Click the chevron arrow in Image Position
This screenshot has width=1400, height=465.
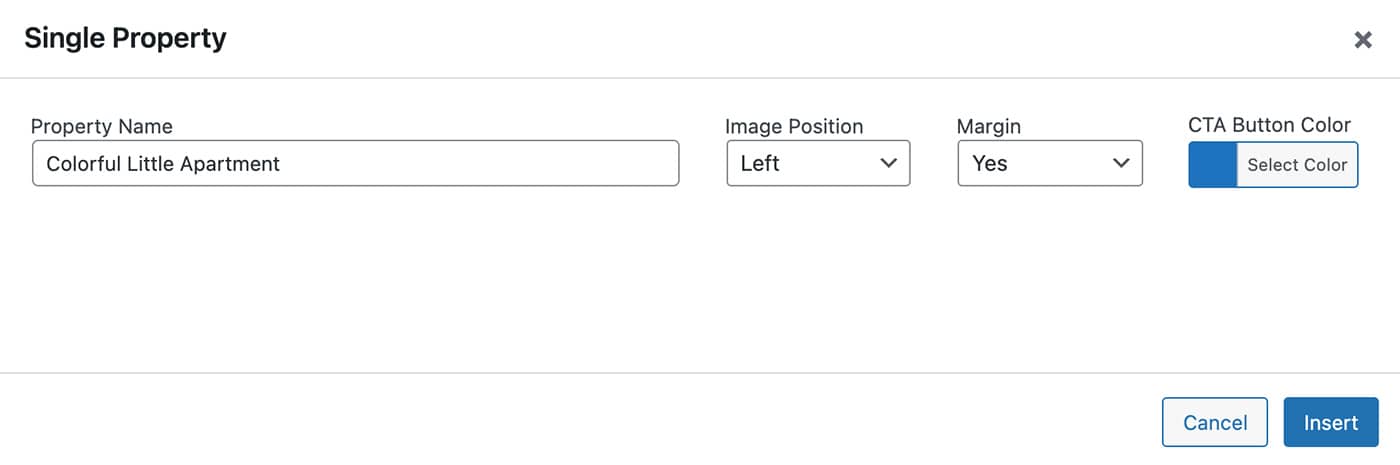pyautogui.click(x=887, y=163)
